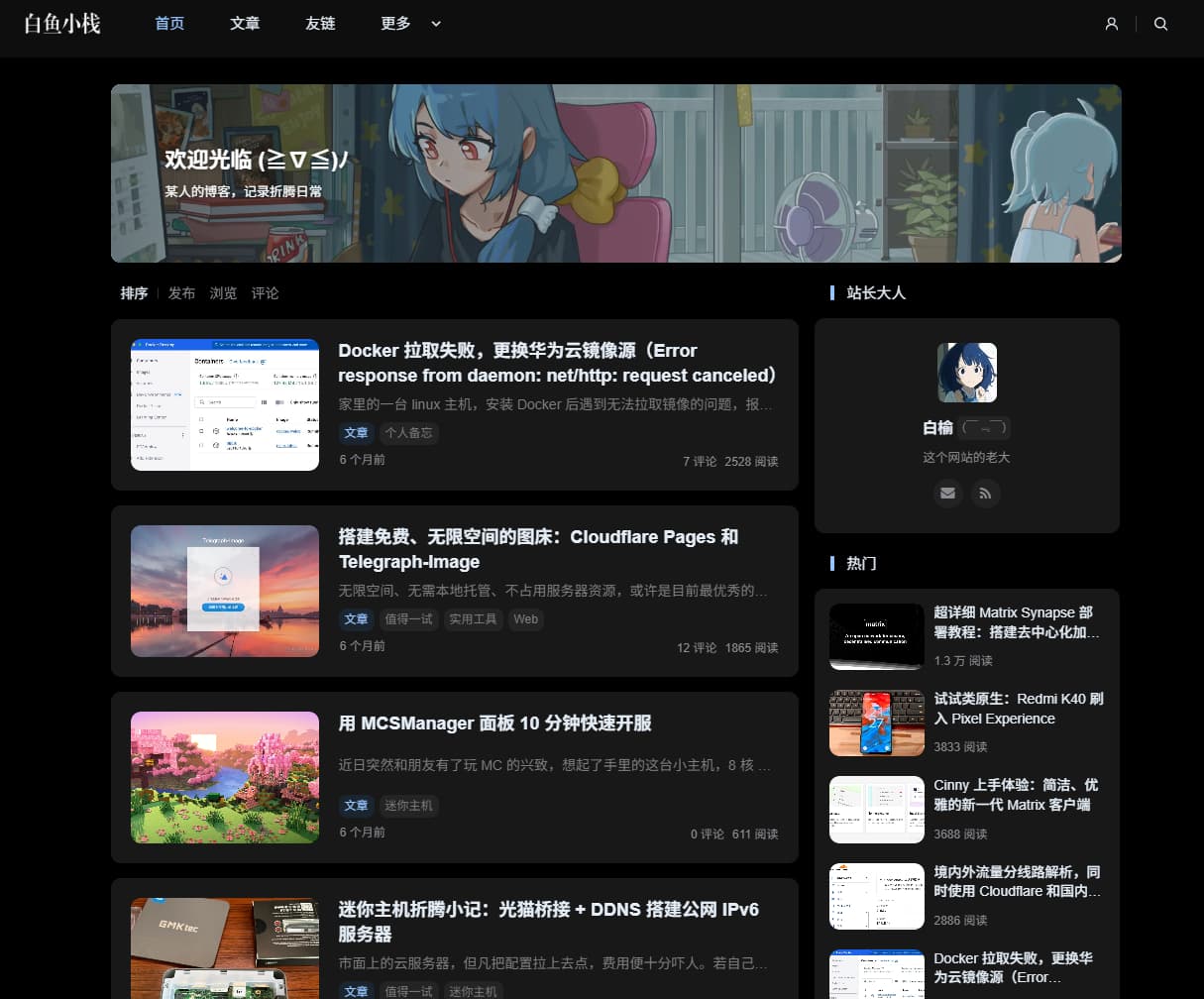Expand the 更多 navigation dropdown
Screen dimensions: 1204x999
pos(399,24)
